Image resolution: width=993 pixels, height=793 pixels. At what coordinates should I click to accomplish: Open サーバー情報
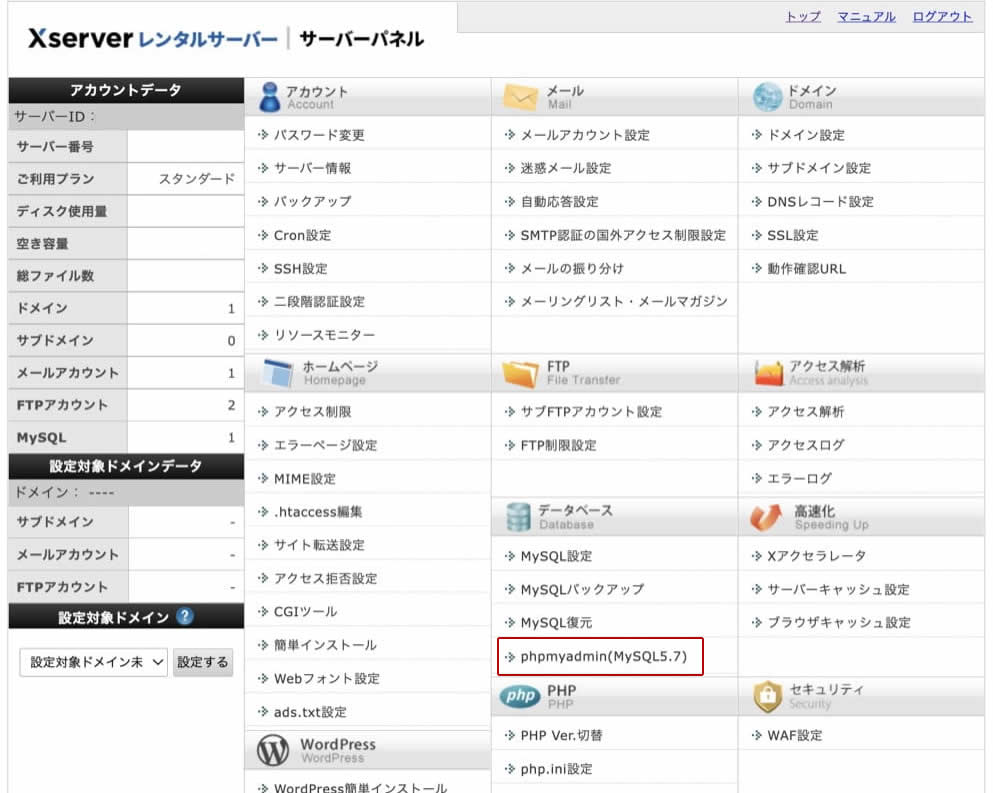[312, 168]
